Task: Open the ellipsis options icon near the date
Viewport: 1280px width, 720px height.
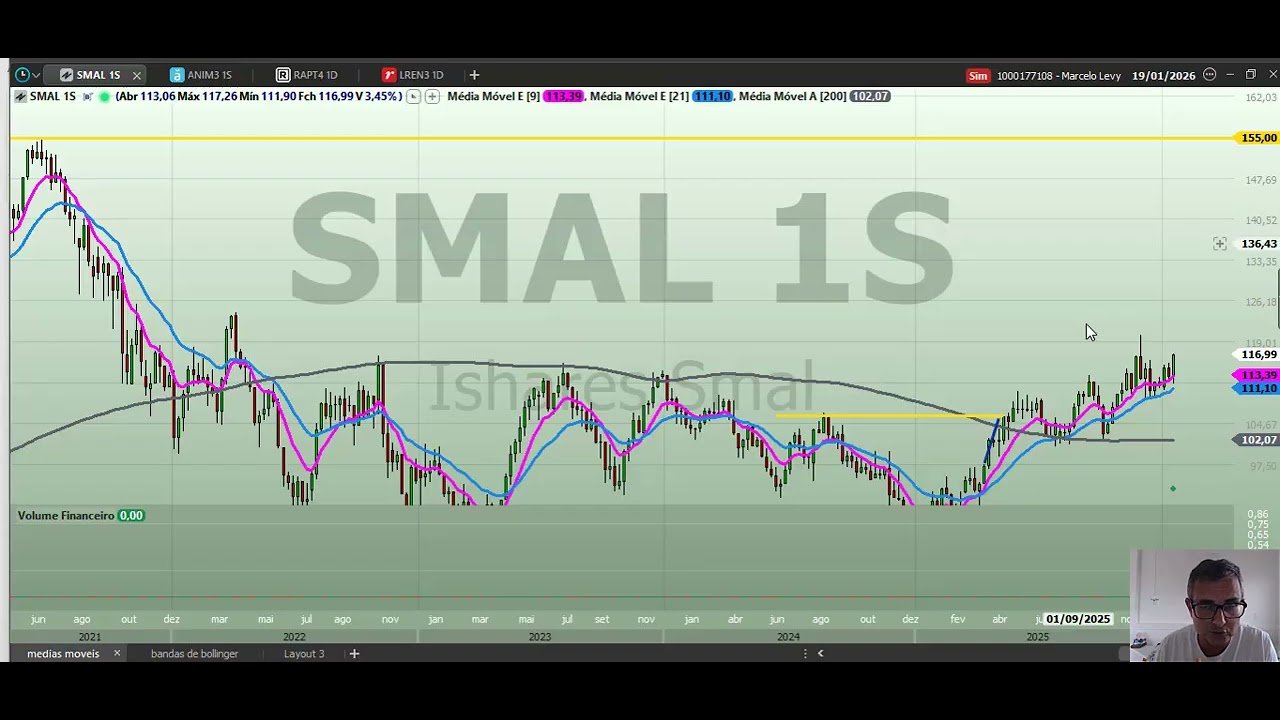Action: [1209, 74]
